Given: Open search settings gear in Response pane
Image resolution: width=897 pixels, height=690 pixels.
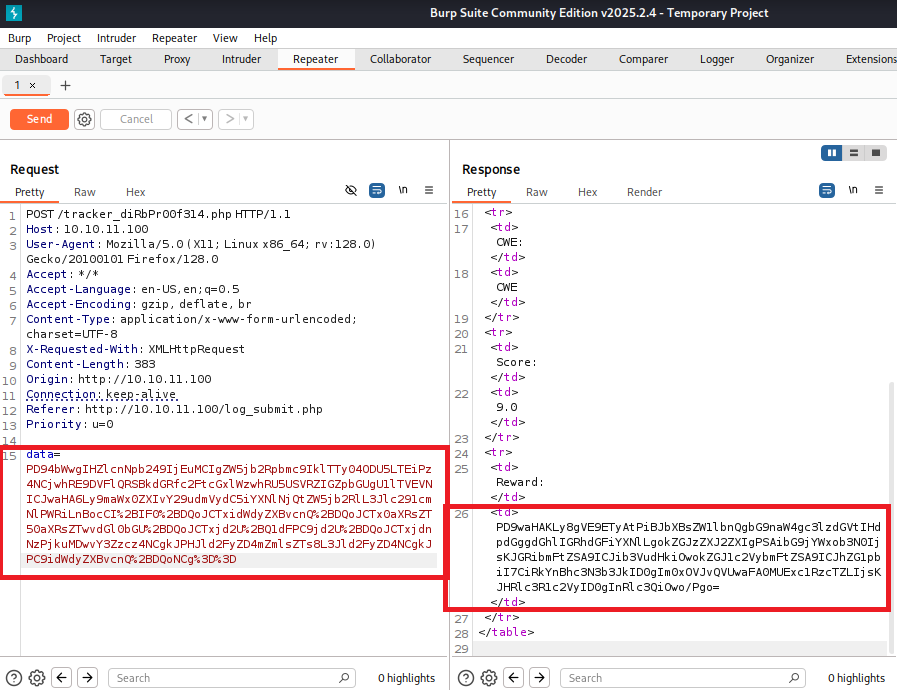Looking at the screenshot, I should click(489, 678).
